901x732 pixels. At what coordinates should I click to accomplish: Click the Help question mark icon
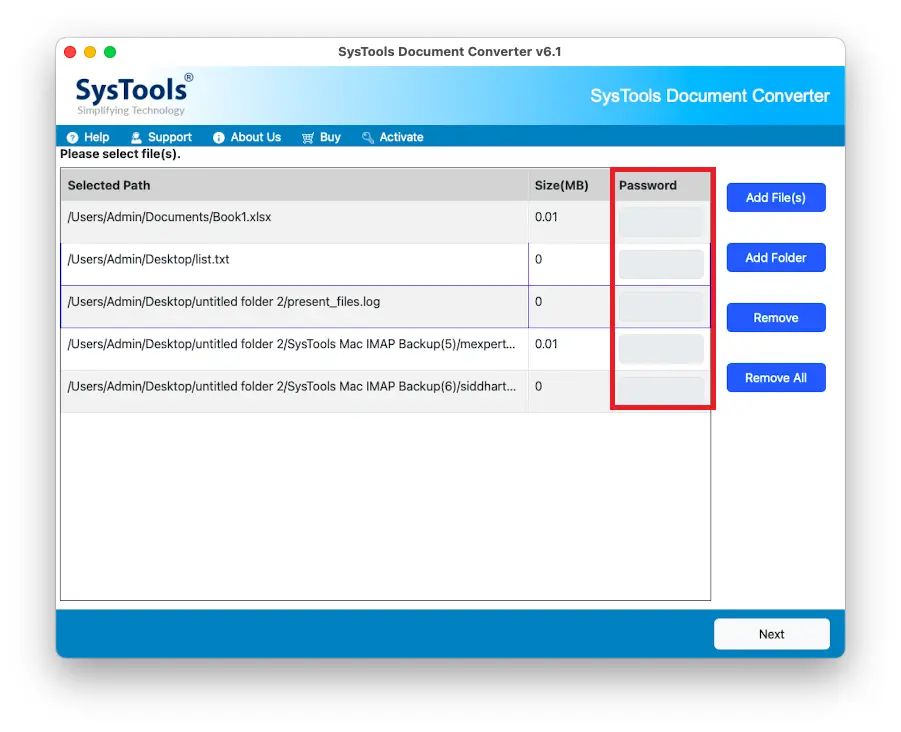(72, 137)
